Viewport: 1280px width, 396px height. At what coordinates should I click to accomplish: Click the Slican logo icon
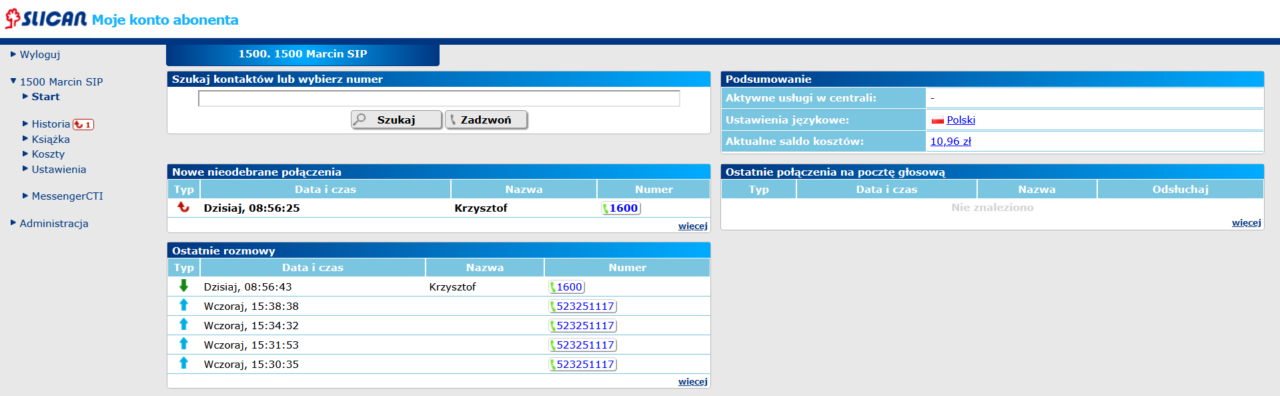[x=13, y=19]
